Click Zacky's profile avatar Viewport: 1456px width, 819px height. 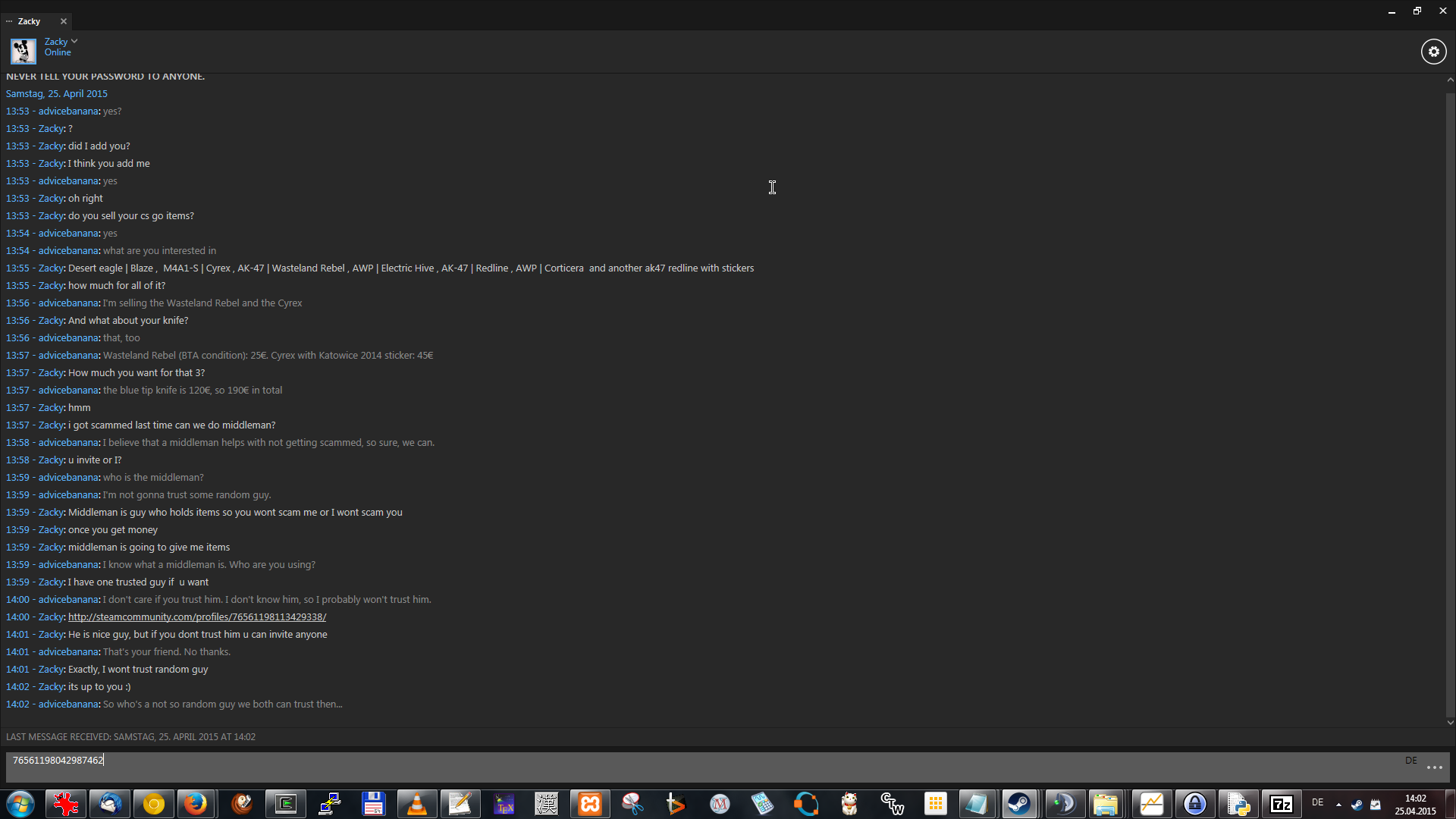tap(23, 51)
